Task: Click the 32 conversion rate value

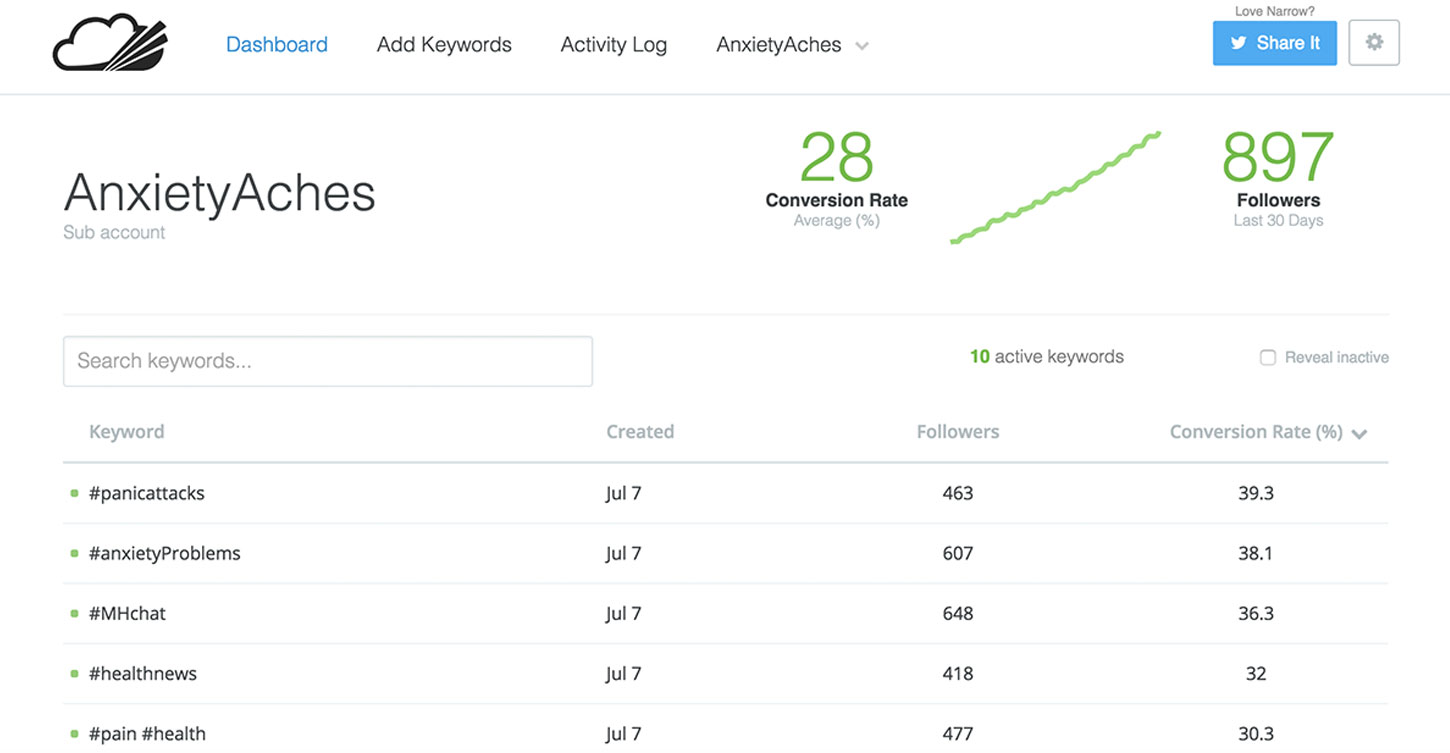Action: coord(1256,674)
